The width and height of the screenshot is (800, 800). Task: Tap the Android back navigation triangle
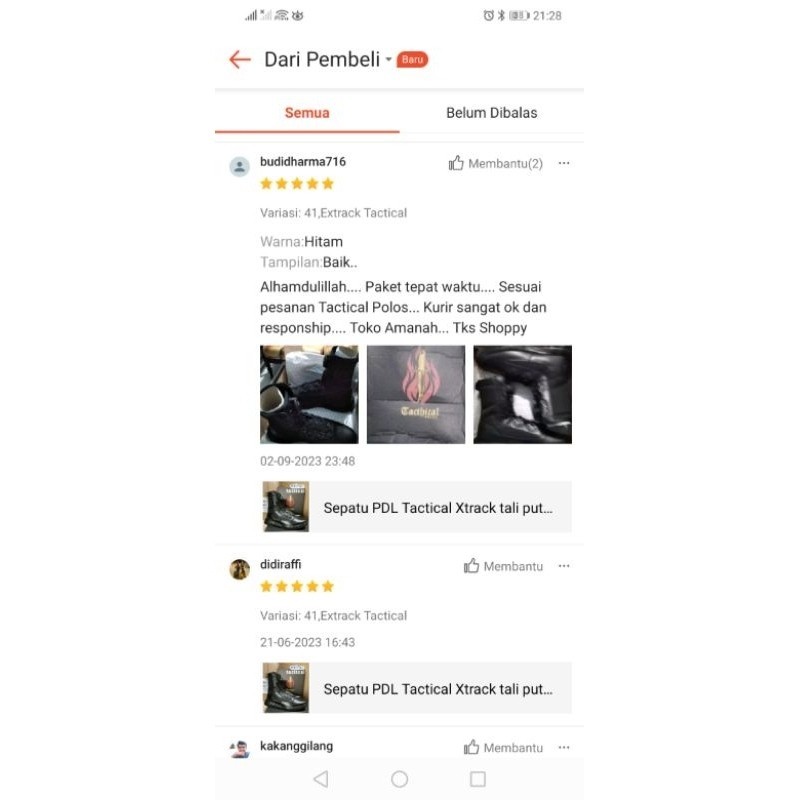click(321, 779)
